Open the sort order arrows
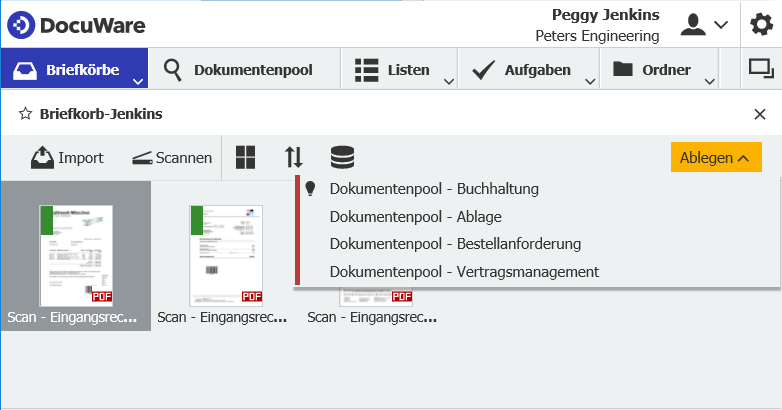This screenshot has width=782, height=410. pyautogui.click(x=293, y=157)
